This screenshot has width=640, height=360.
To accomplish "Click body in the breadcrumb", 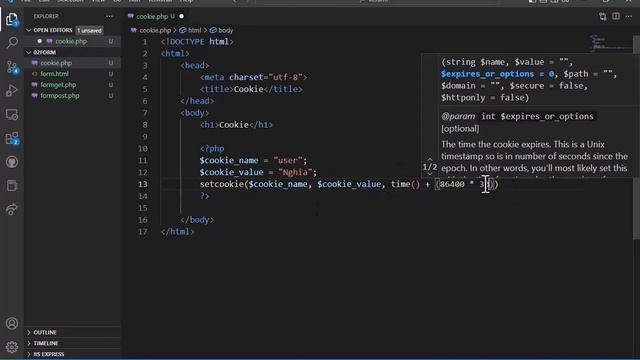I will pyautogui.click(x=225, y=30).
